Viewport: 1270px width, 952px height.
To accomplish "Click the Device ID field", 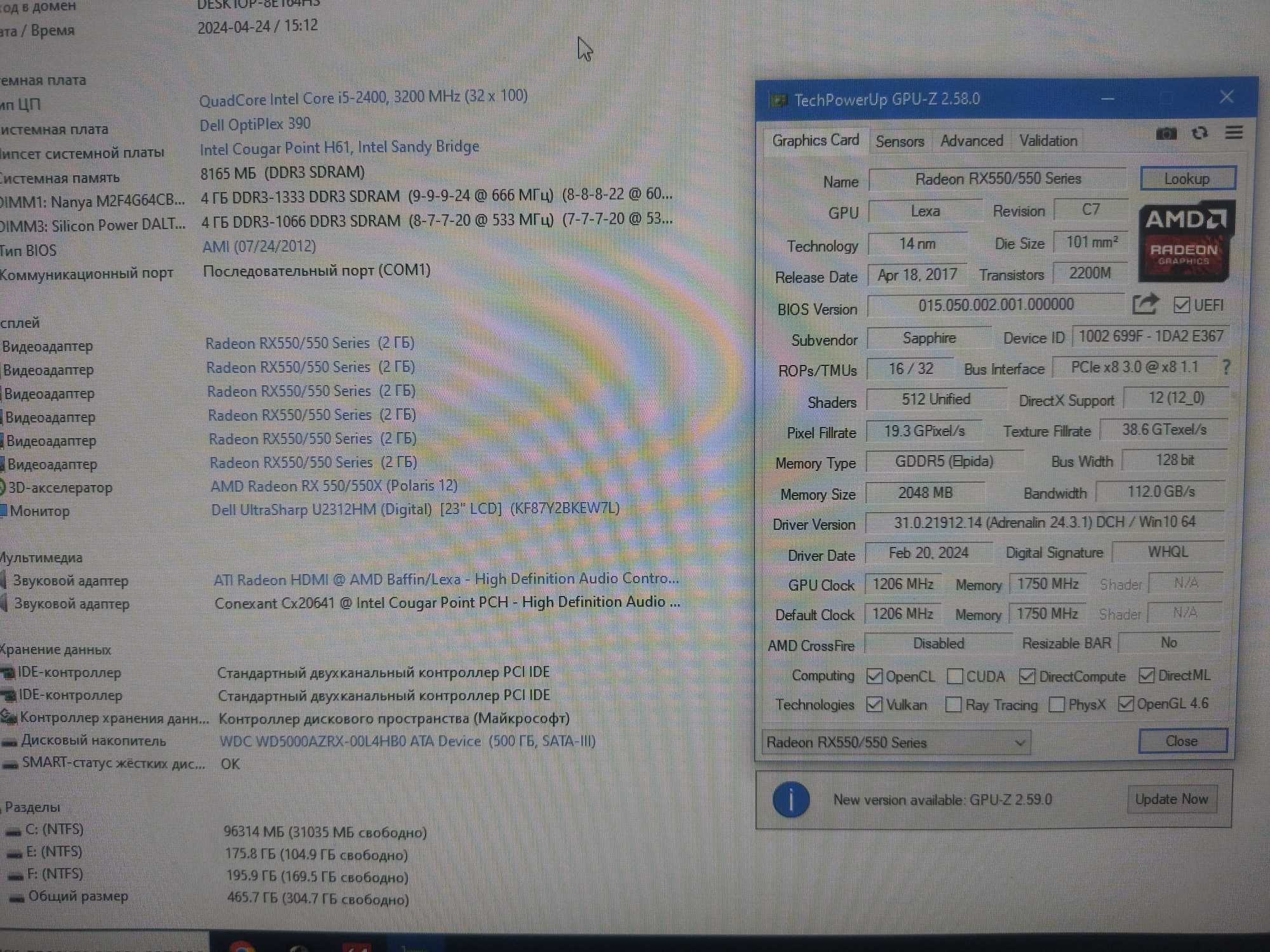I will coord(1151,336).
